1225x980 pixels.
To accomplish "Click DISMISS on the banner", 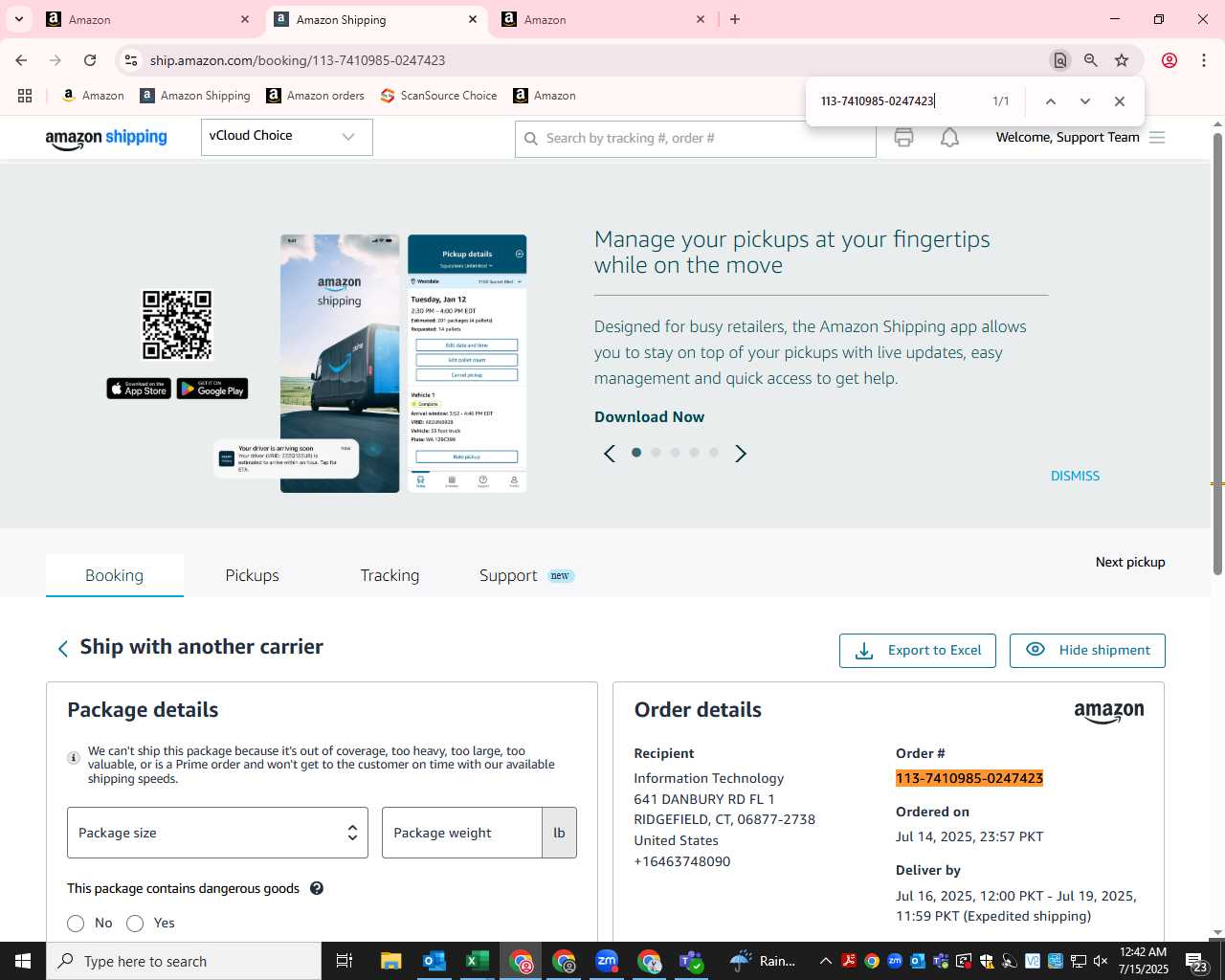I will click(1075, 476).
